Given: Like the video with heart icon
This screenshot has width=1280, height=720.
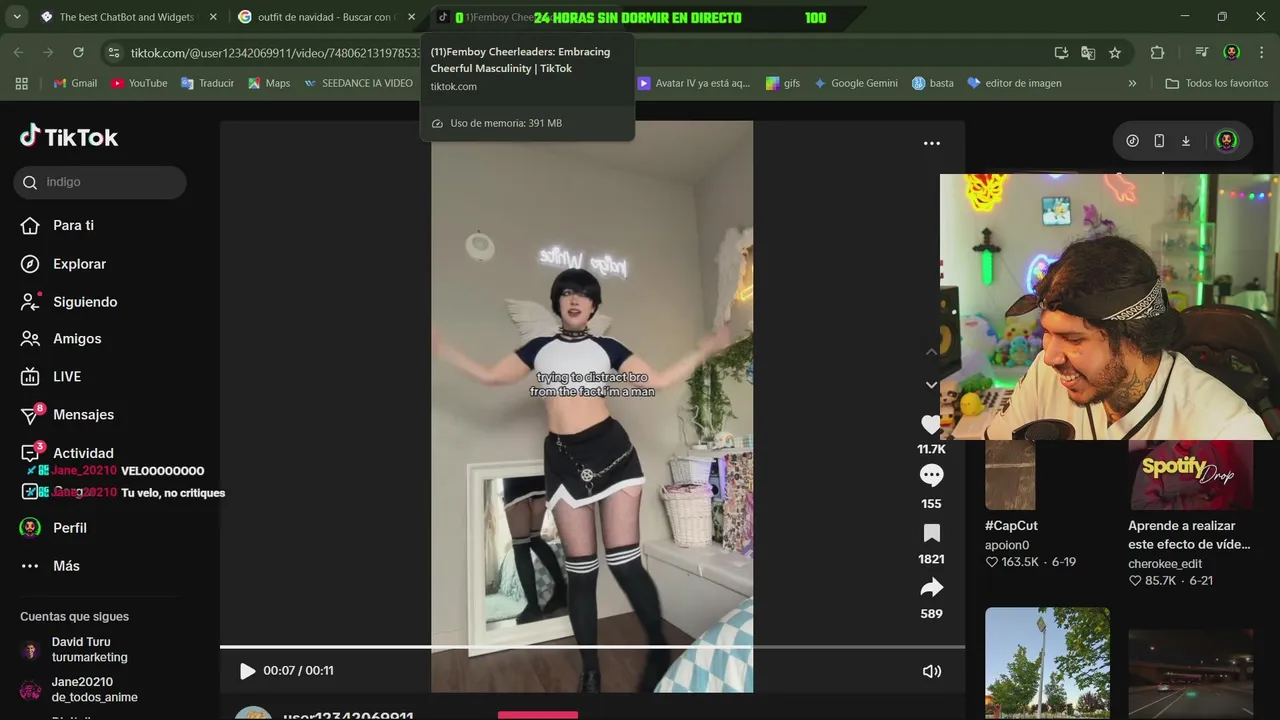Looking at the screenshot, I should tap(931, 425).
